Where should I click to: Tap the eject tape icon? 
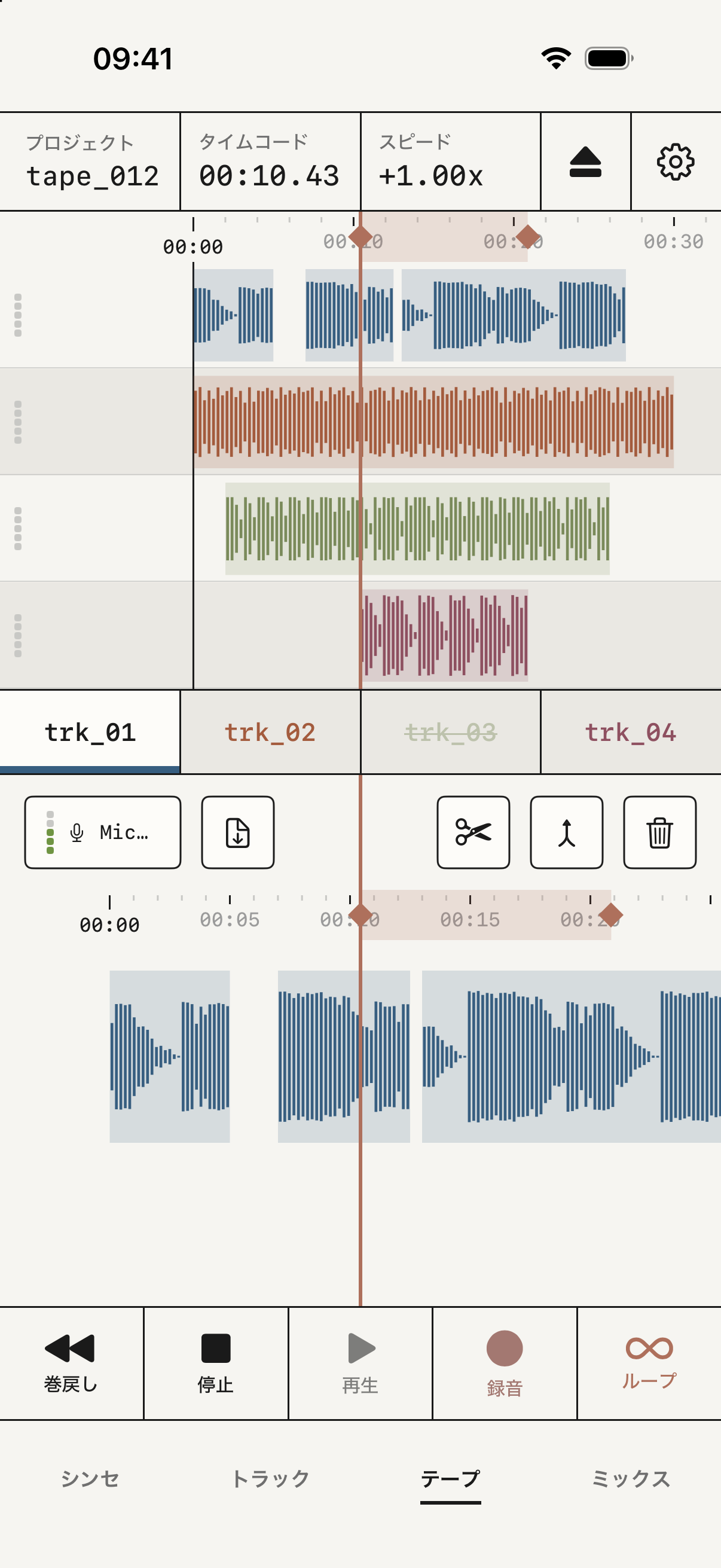pos(585,162)
